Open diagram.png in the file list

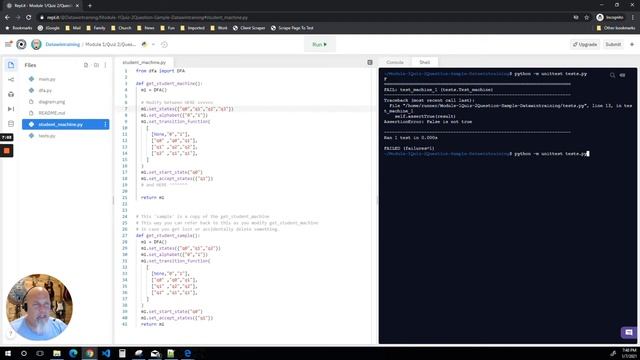click(x=52, y=102)
